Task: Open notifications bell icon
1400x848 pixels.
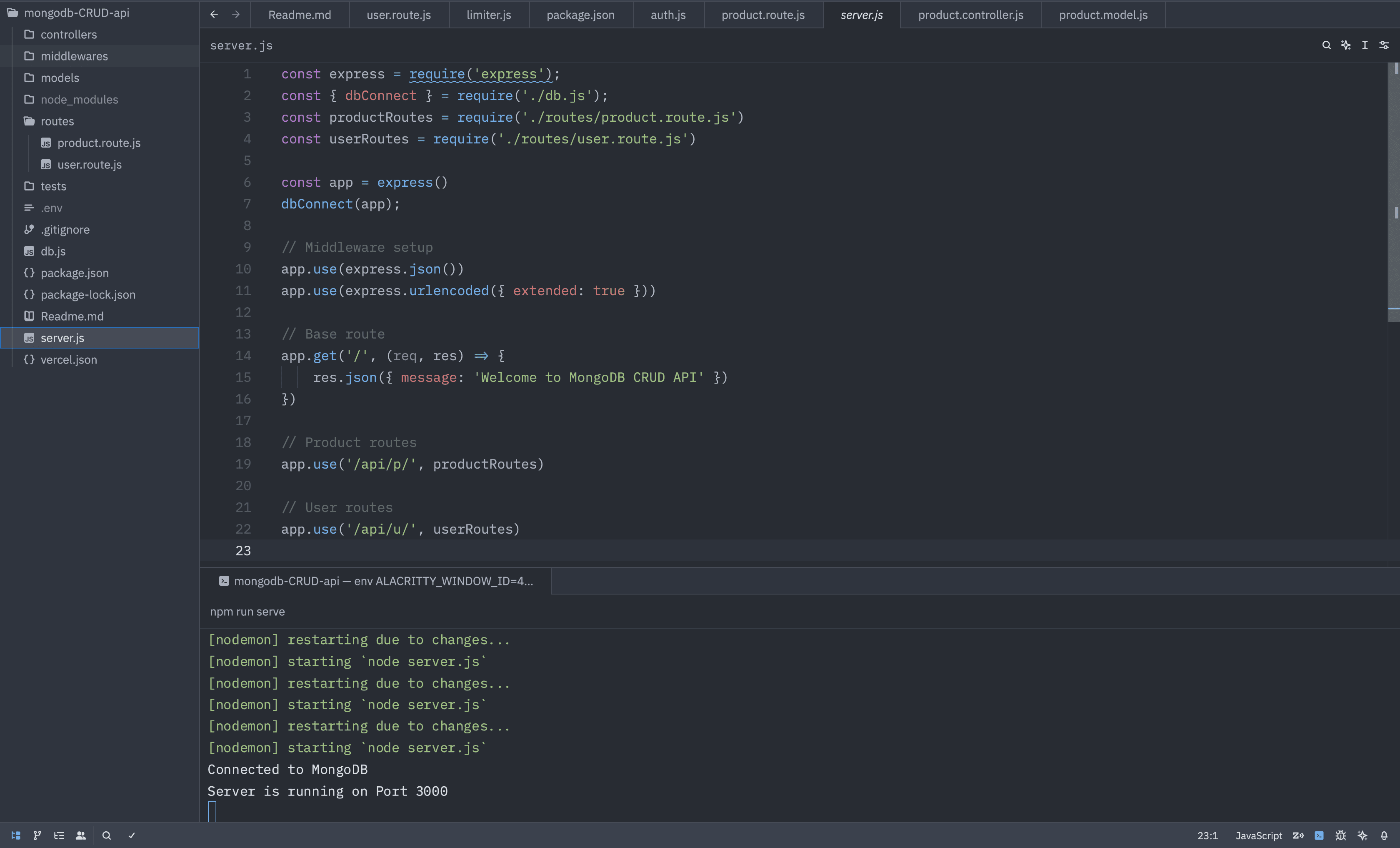Action: (x=1384, y=835)
